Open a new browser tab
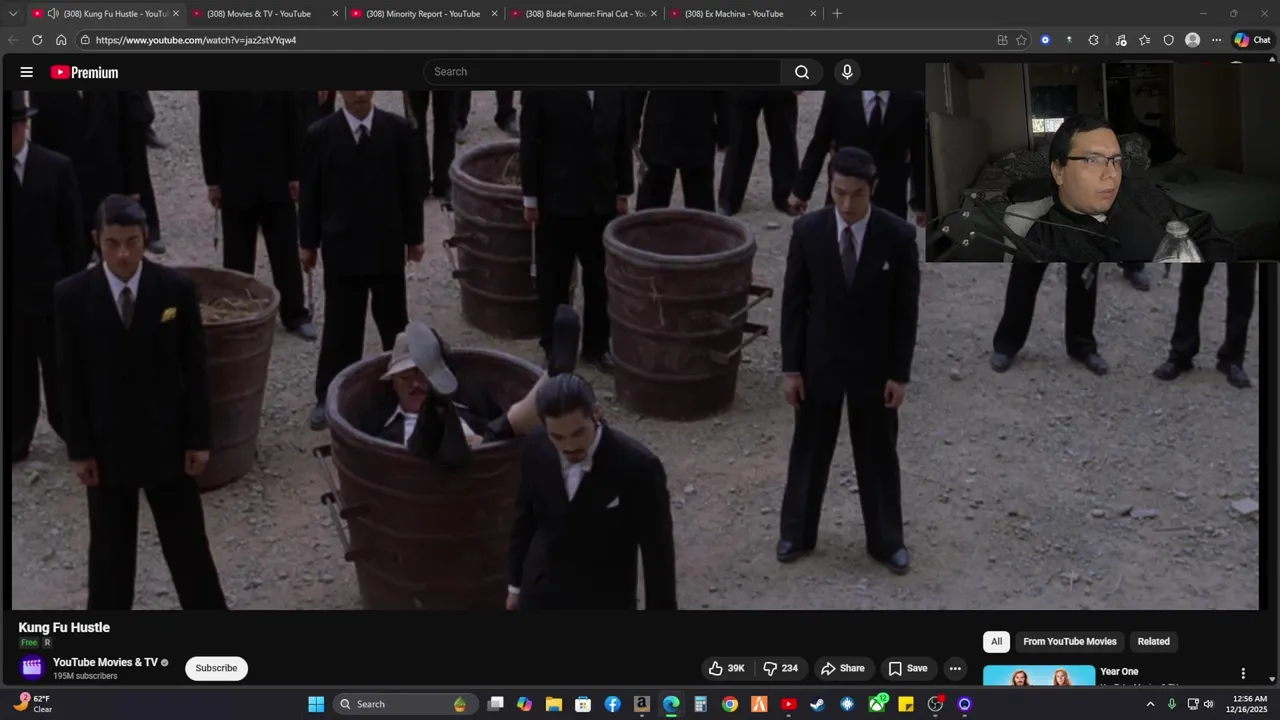 click(837, 14)
